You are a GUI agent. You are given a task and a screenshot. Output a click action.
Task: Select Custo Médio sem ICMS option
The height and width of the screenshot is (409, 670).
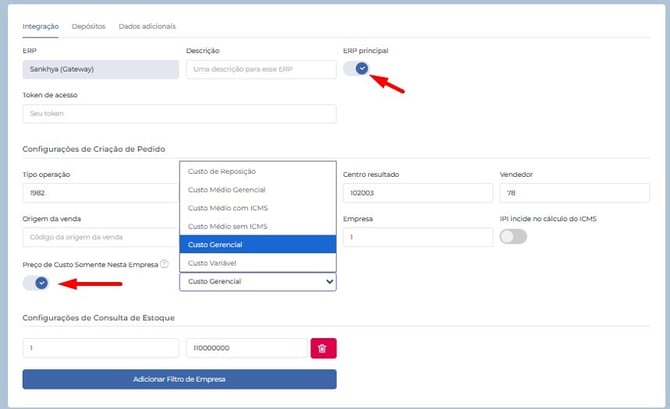tap(258, 227)
